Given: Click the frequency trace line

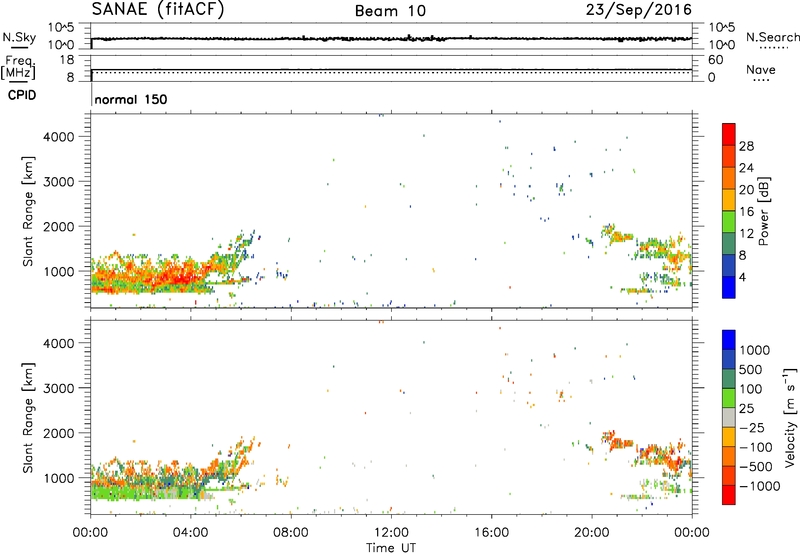Looking at the screenshot, I should 391,69.
